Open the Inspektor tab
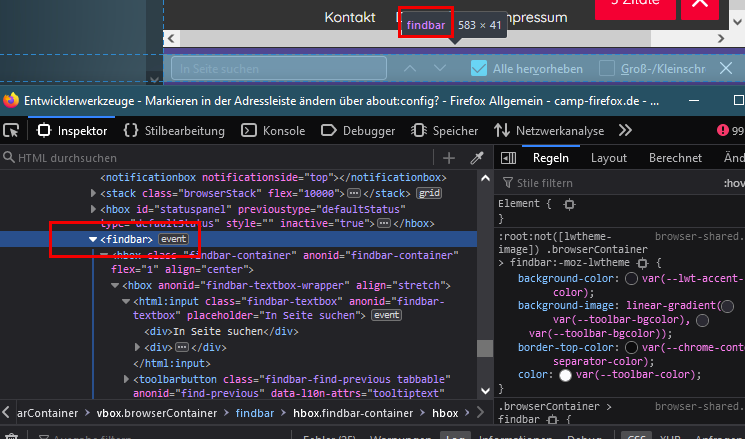This screenshot has height=439, width=745. (x=72, y=131)
